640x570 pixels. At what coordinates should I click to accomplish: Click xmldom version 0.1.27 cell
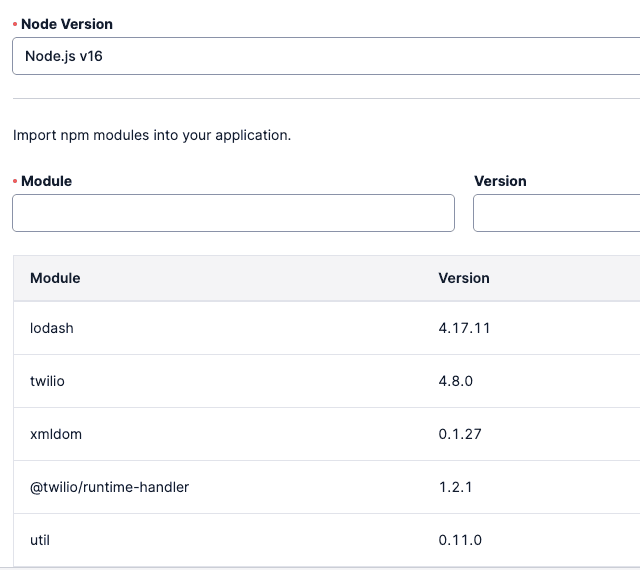[460, 434]
